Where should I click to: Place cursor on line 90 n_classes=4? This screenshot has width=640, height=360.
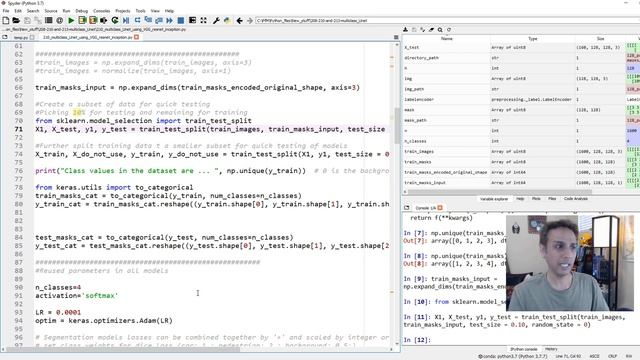(x=58, y=287)
